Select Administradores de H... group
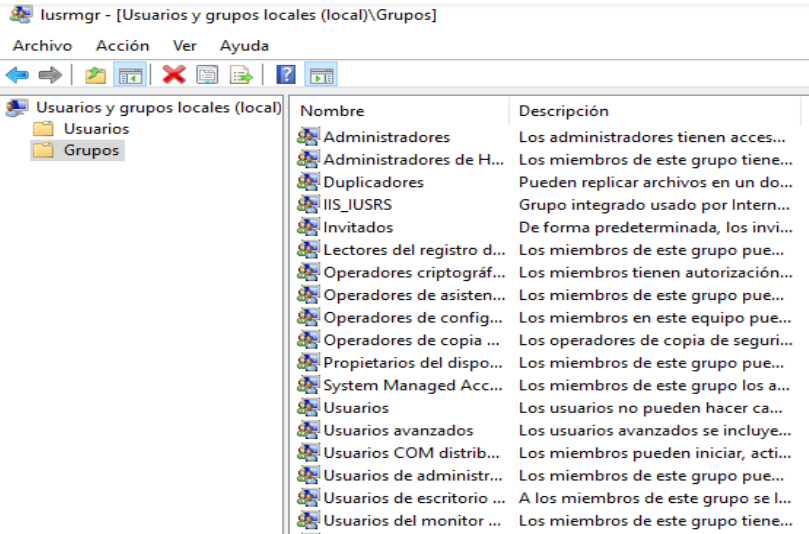The image size is (809, 534). pos(413,159)
